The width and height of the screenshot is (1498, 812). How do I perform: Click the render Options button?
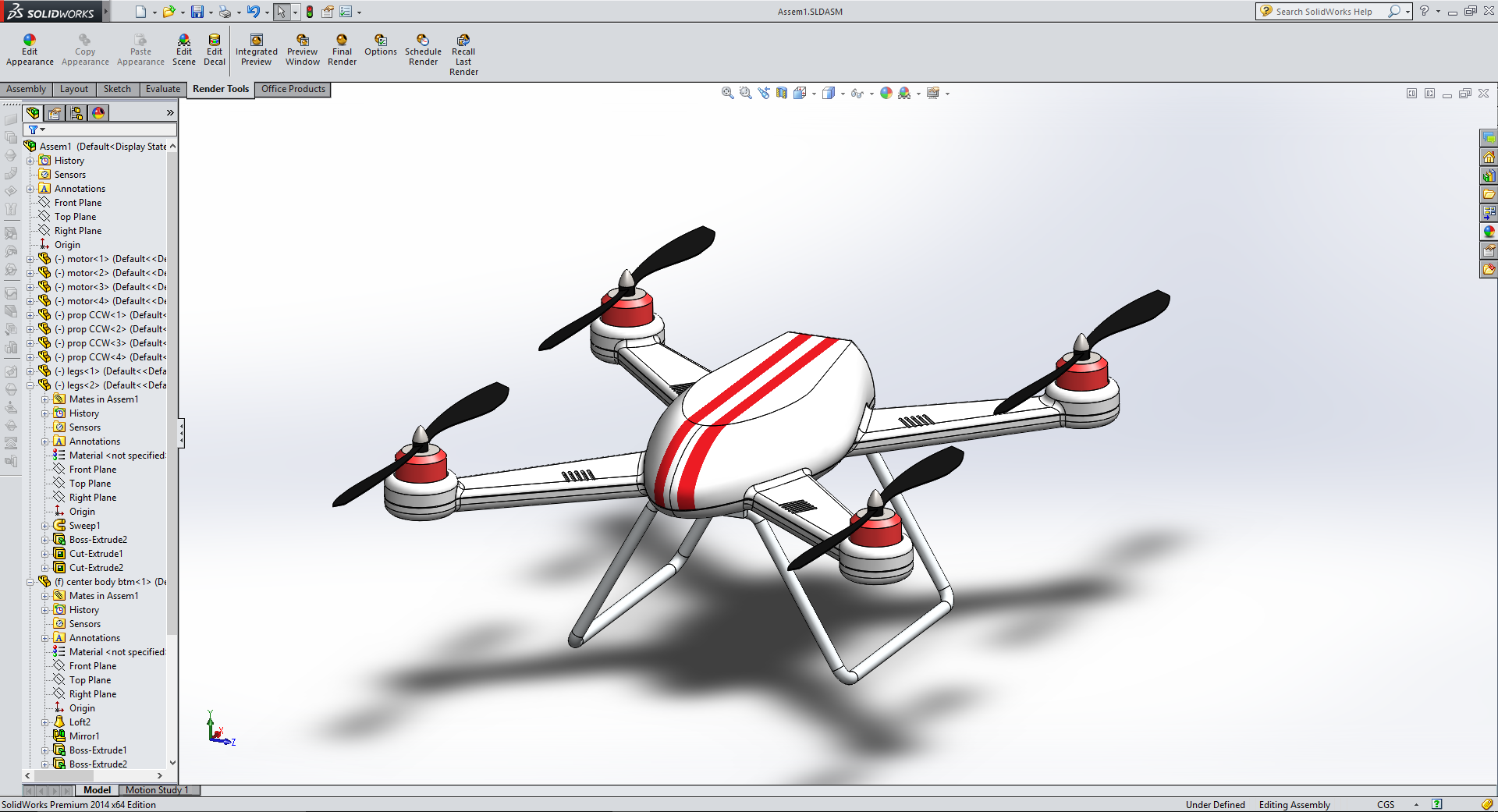point(381,45)
